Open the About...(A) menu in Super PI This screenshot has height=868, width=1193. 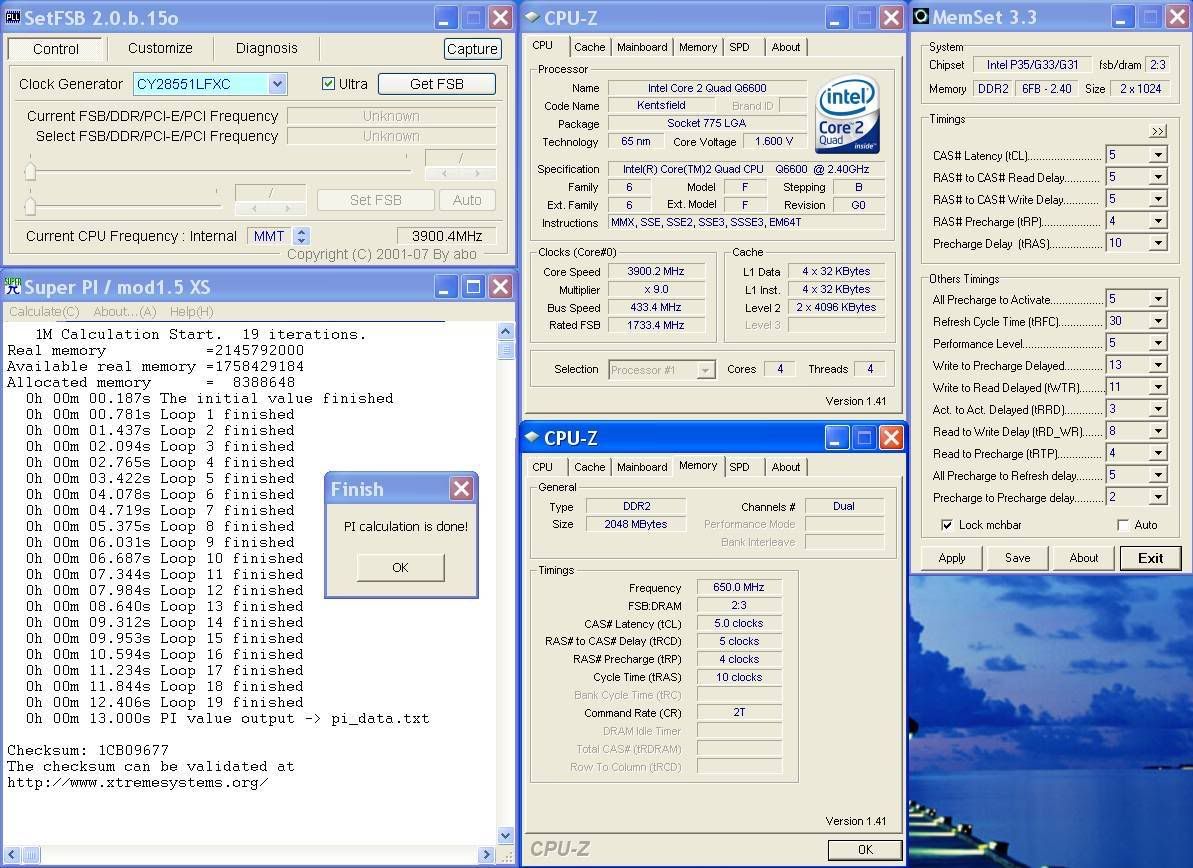125,311
